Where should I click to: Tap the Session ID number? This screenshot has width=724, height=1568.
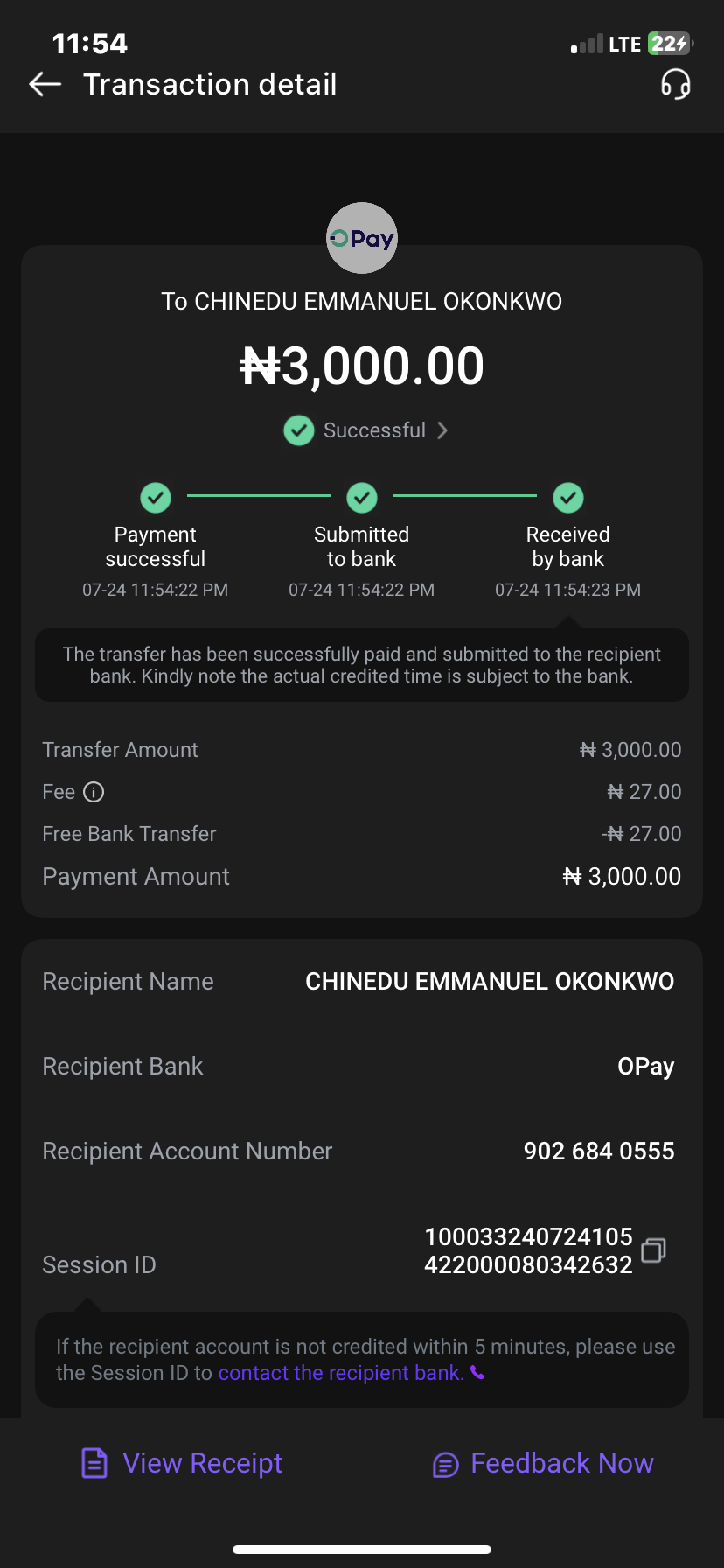point(528,1250)
